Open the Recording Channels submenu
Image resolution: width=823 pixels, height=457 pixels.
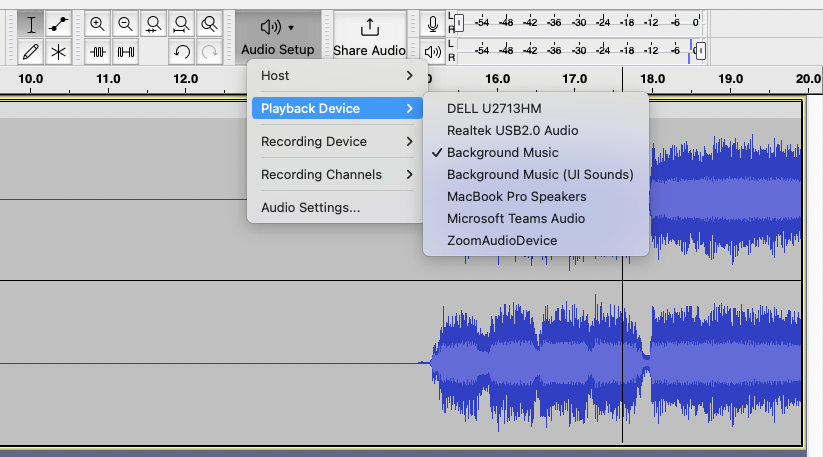(337, 175)
